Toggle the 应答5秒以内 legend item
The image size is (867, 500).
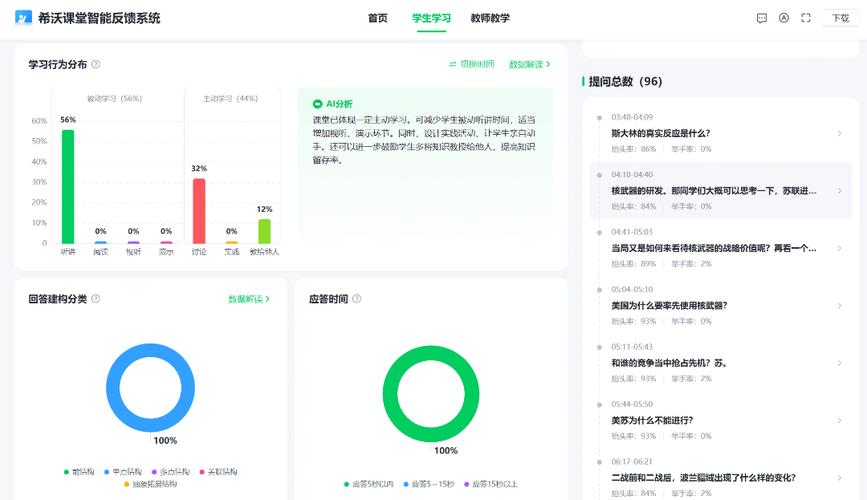369,484
